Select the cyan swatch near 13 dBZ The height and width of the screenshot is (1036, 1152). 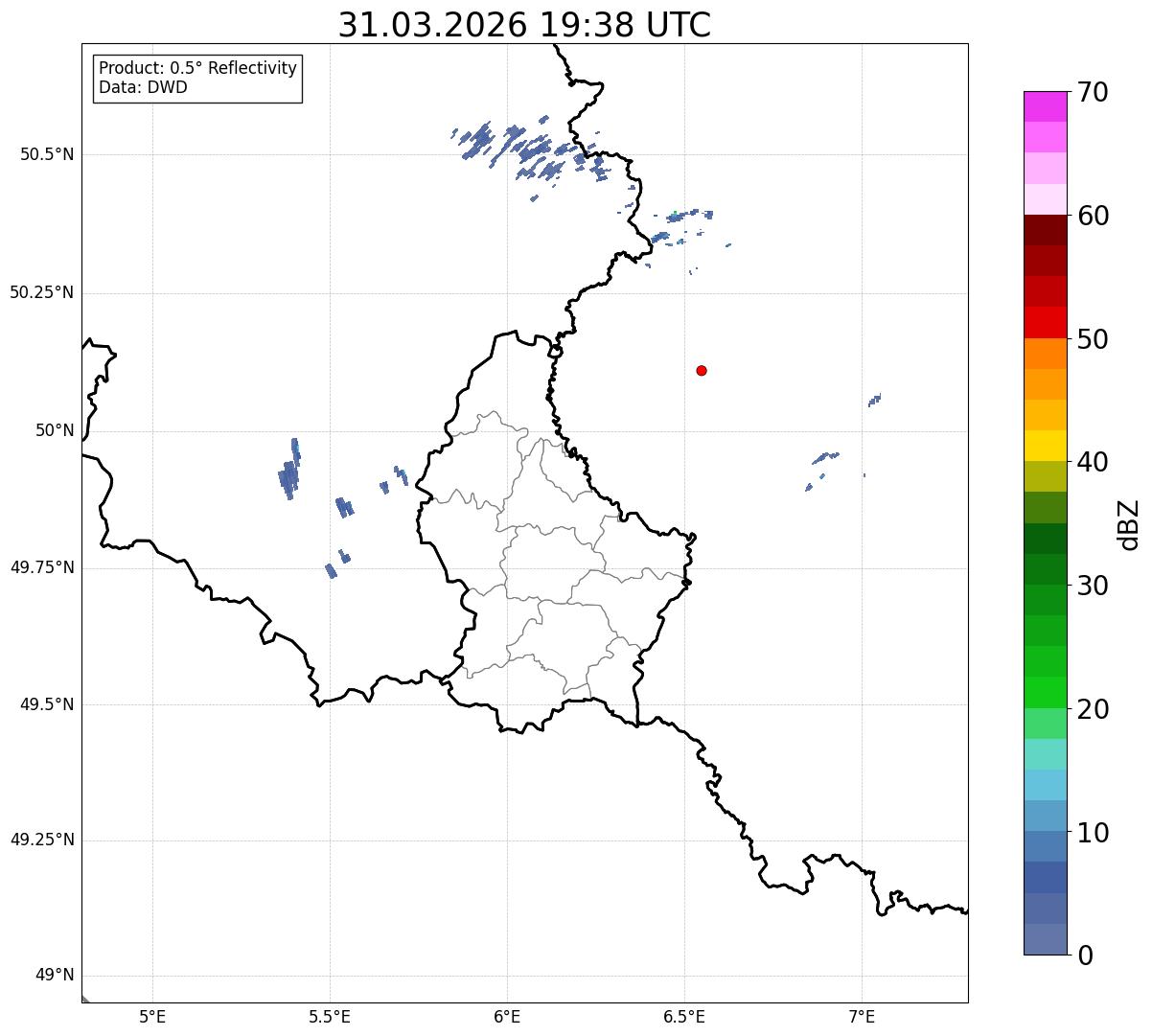(1045, 785)
